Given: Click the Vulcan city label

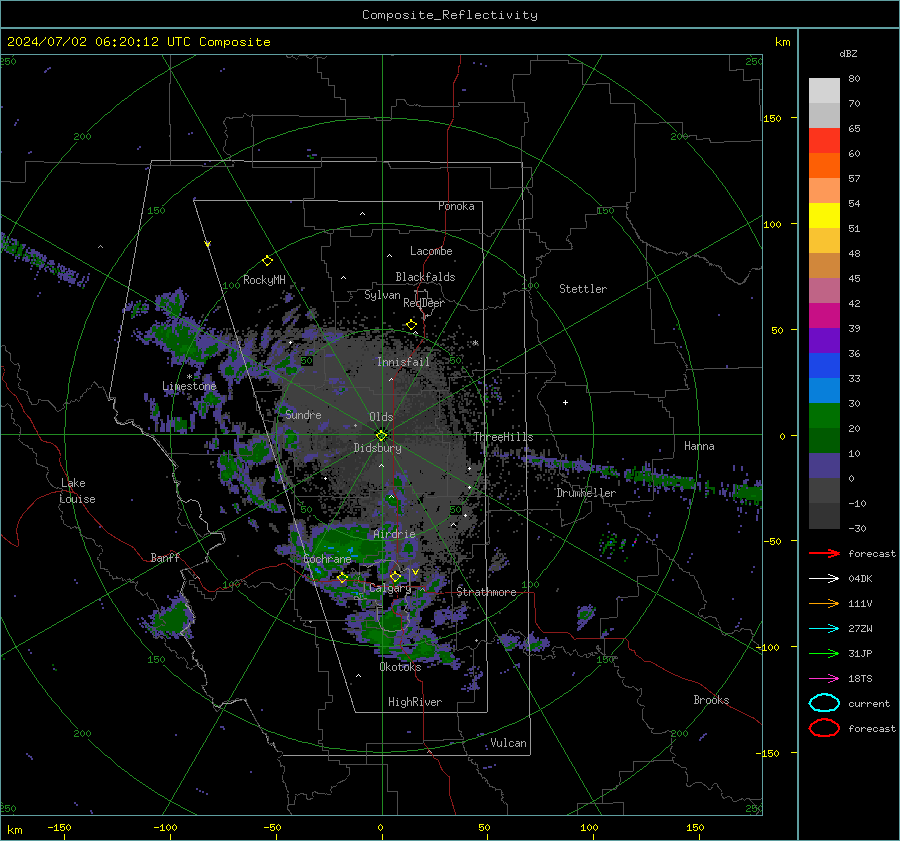Looking at the screenshot, I should [x=508, y=743].
